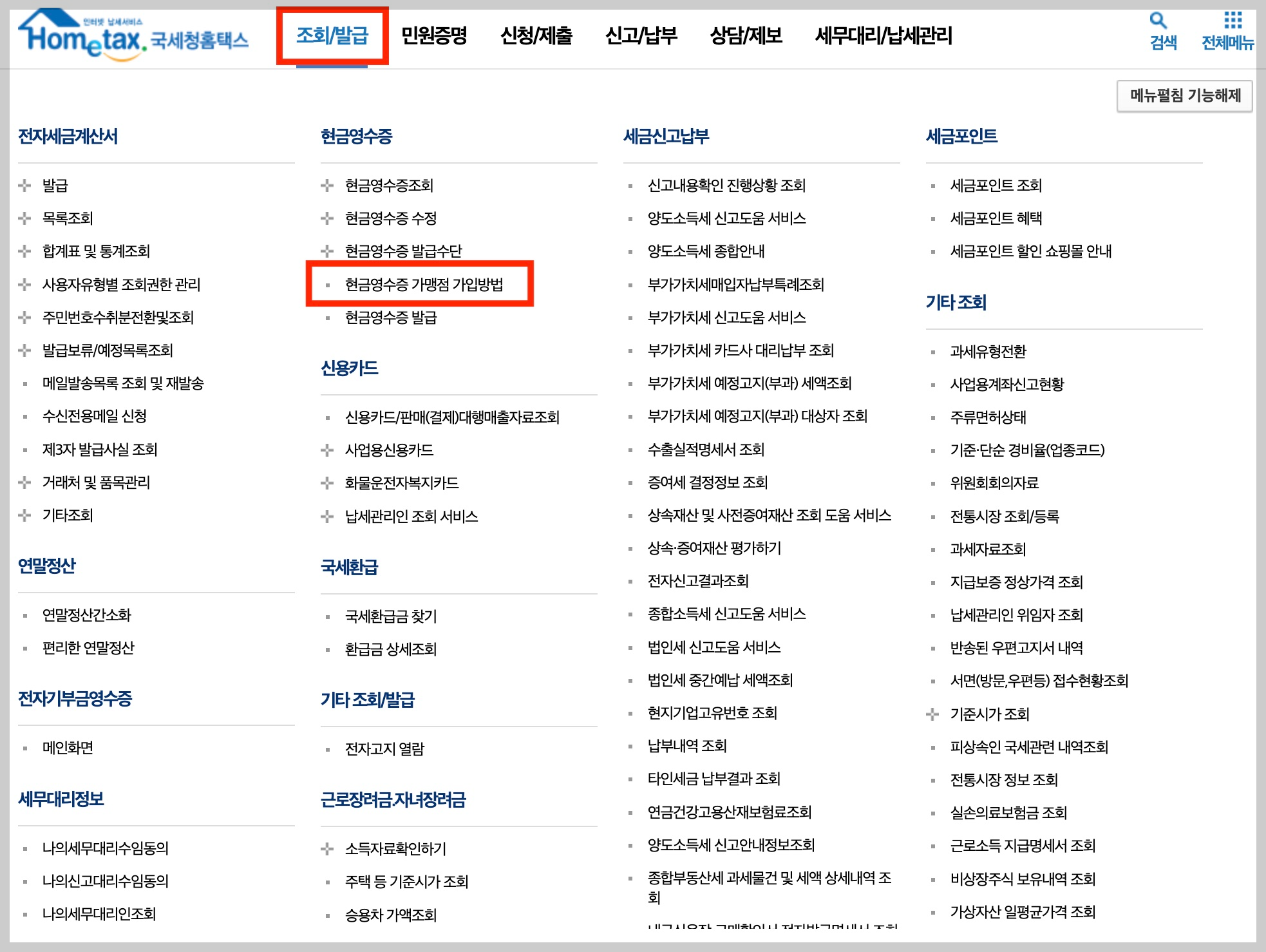Expand the 발급 plus icon
Screen dimensions: 1266x952
[x=24, y=186]
